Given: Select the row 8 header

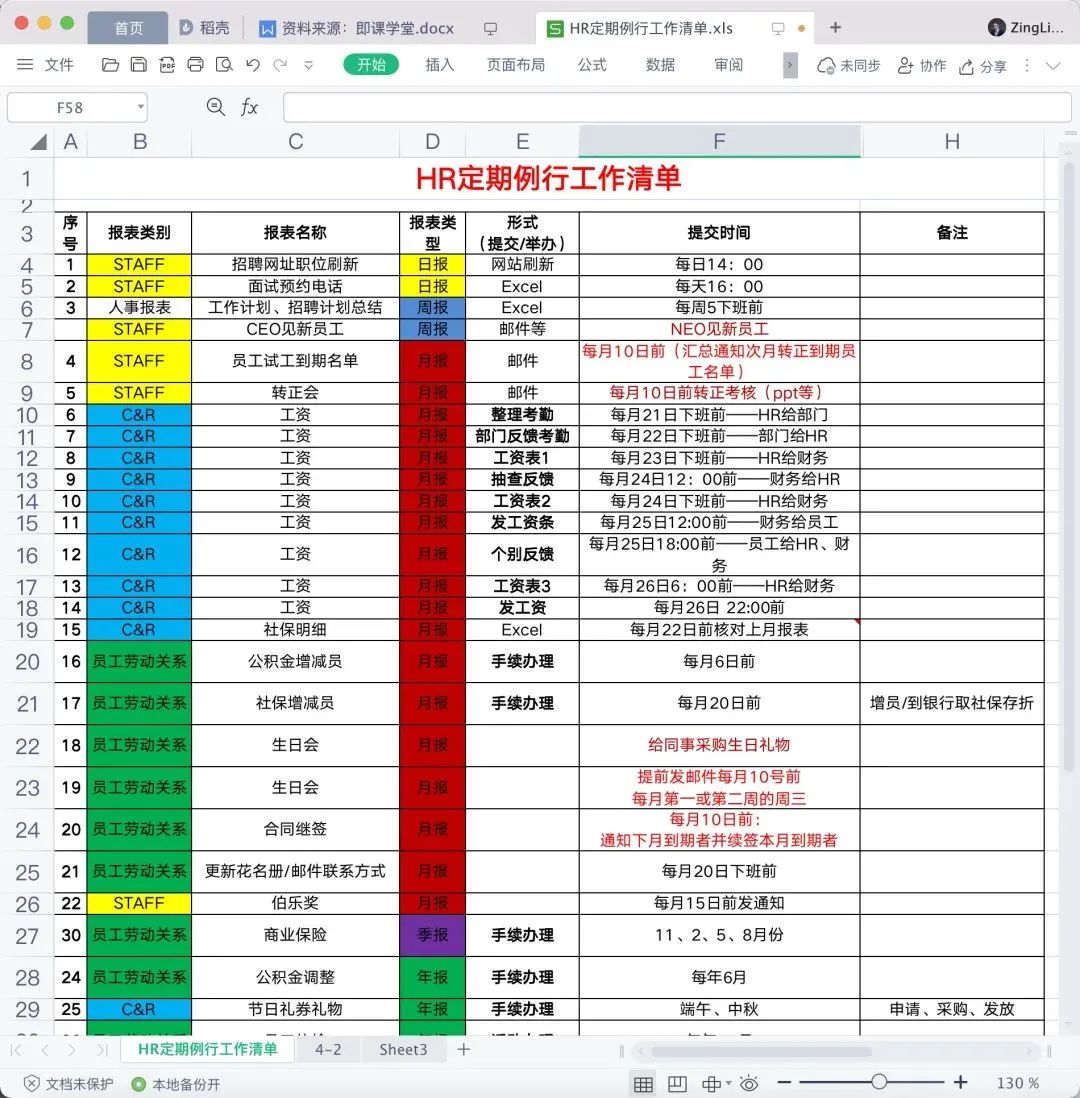Looking at the screenshot, I should [x=27, y=361].
